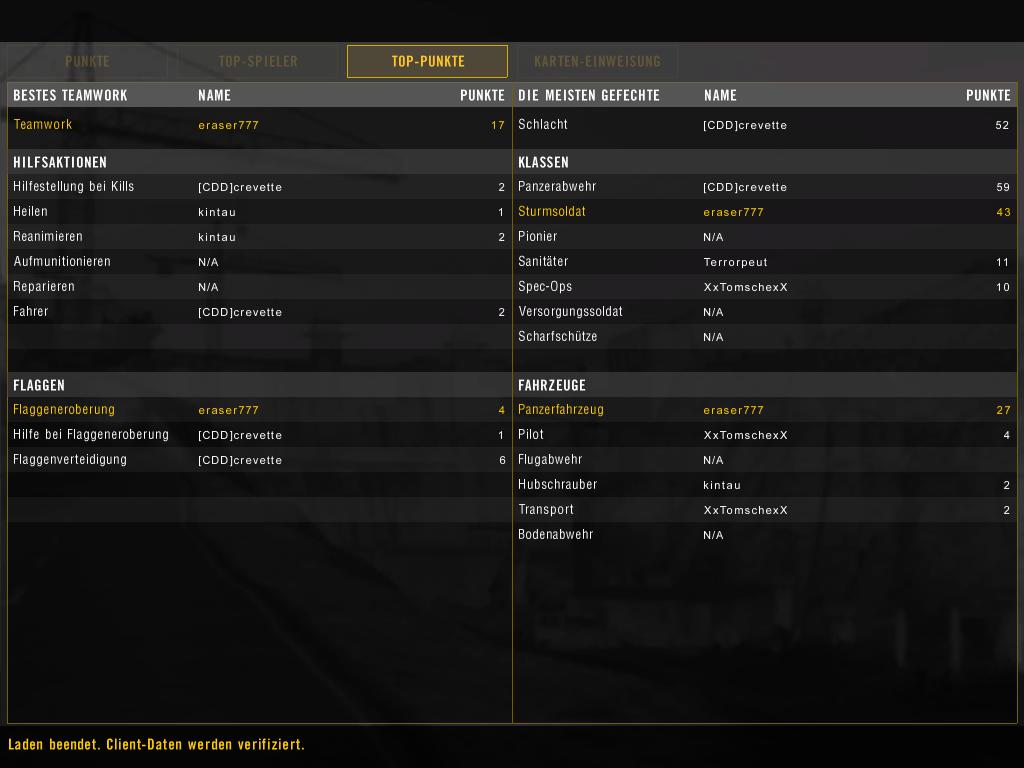Click player name Terrorpeut in Sanitäter row

pos(735,262)
